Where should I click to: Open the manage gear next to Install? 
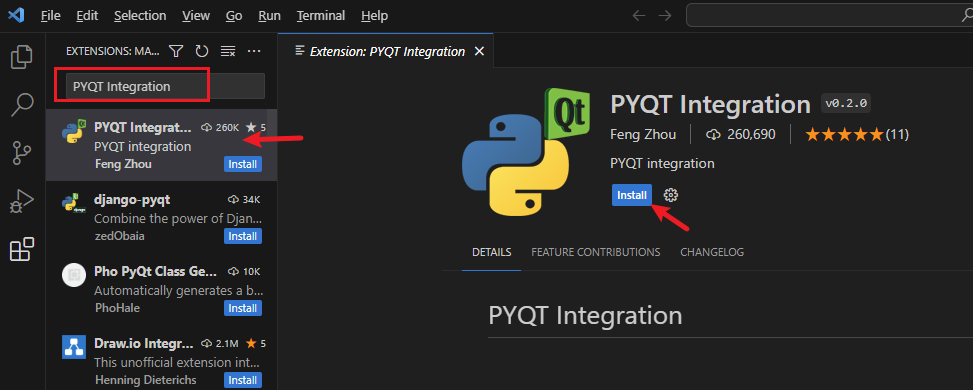pos(671,195)
